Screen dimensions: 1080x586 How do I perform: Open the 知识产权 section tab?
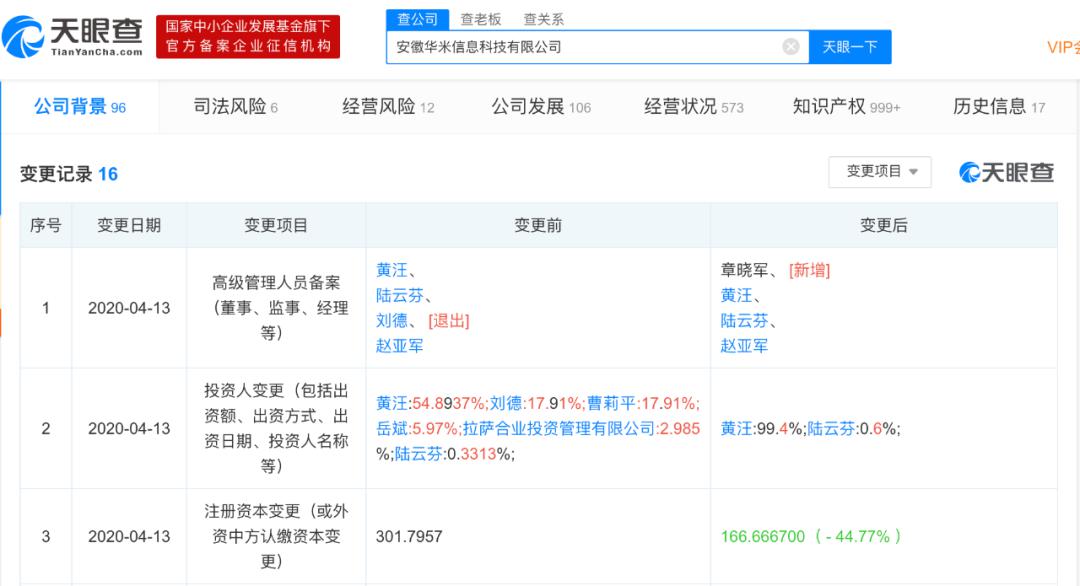click(847, 107)
